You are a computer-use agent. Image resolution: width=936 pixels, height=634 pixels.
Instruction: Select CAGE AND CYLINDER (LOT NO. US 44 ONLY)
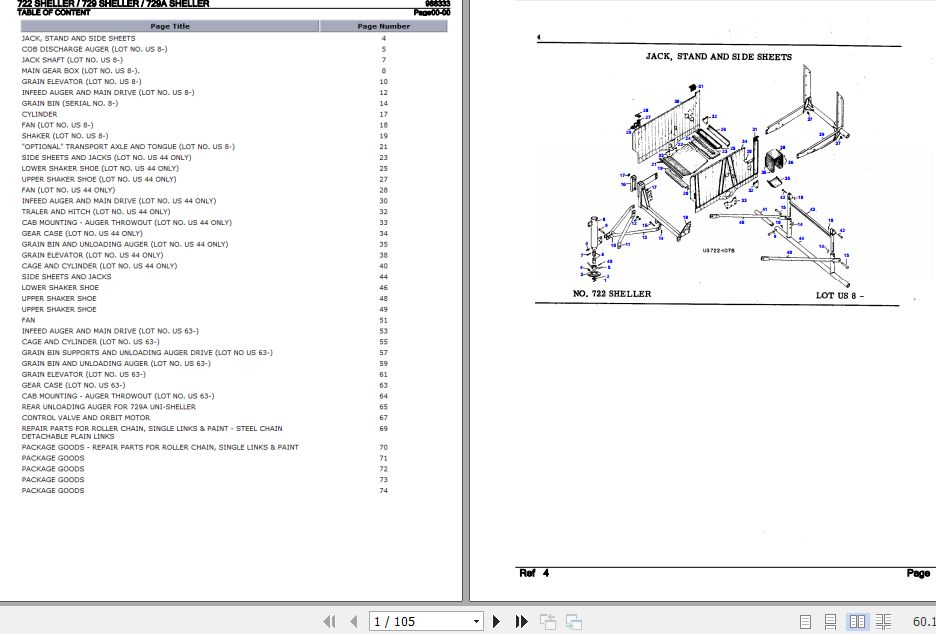click(99, 266)
